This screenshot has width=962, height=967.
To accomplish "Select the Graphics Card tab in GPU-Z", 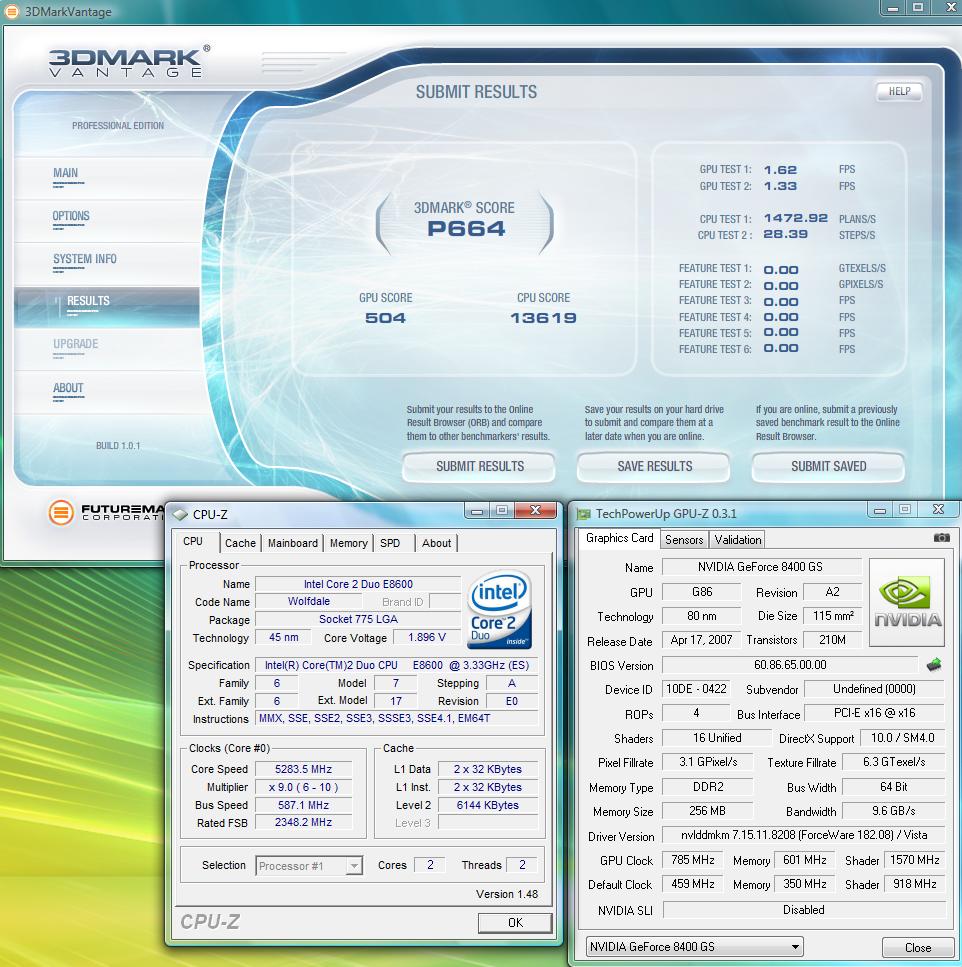I will (619, 538).
